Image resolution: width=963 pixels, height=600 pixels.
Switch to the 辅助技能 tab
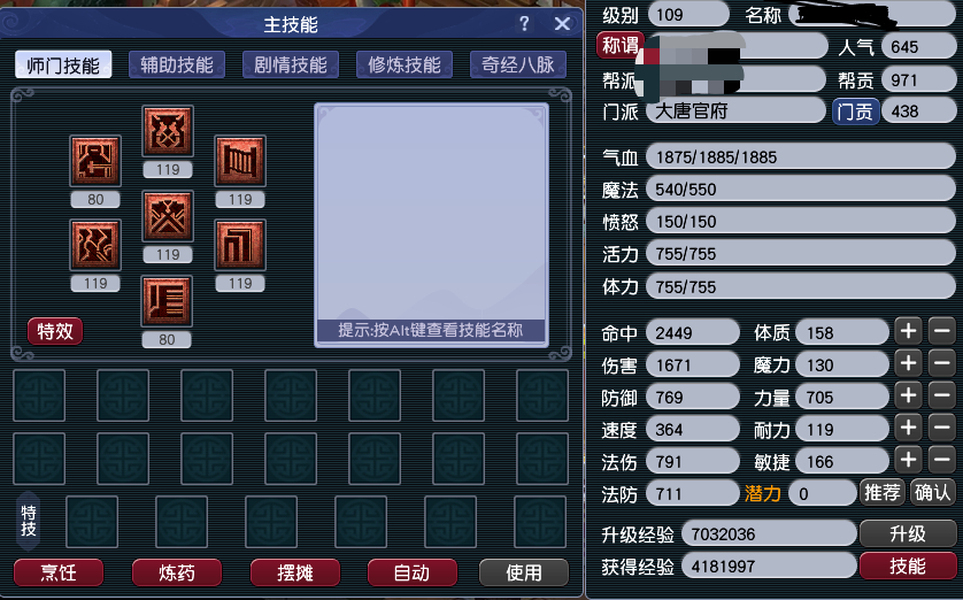click(x=177, y=66)
